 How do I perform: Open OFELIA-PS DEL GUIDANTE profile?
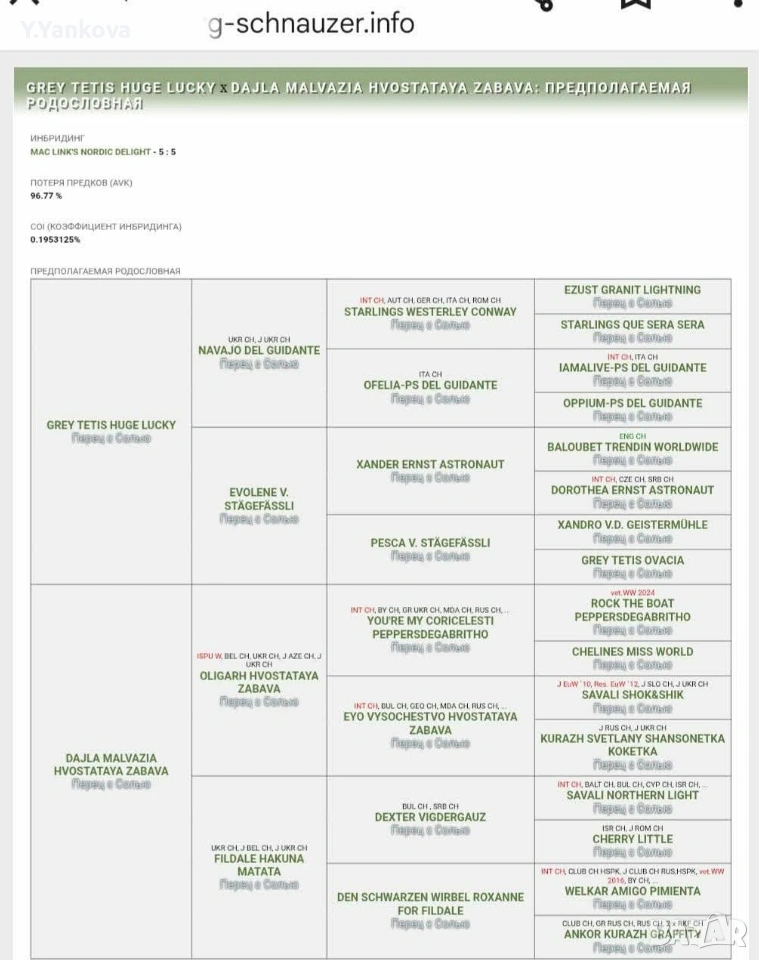click(x=430, y=385)
